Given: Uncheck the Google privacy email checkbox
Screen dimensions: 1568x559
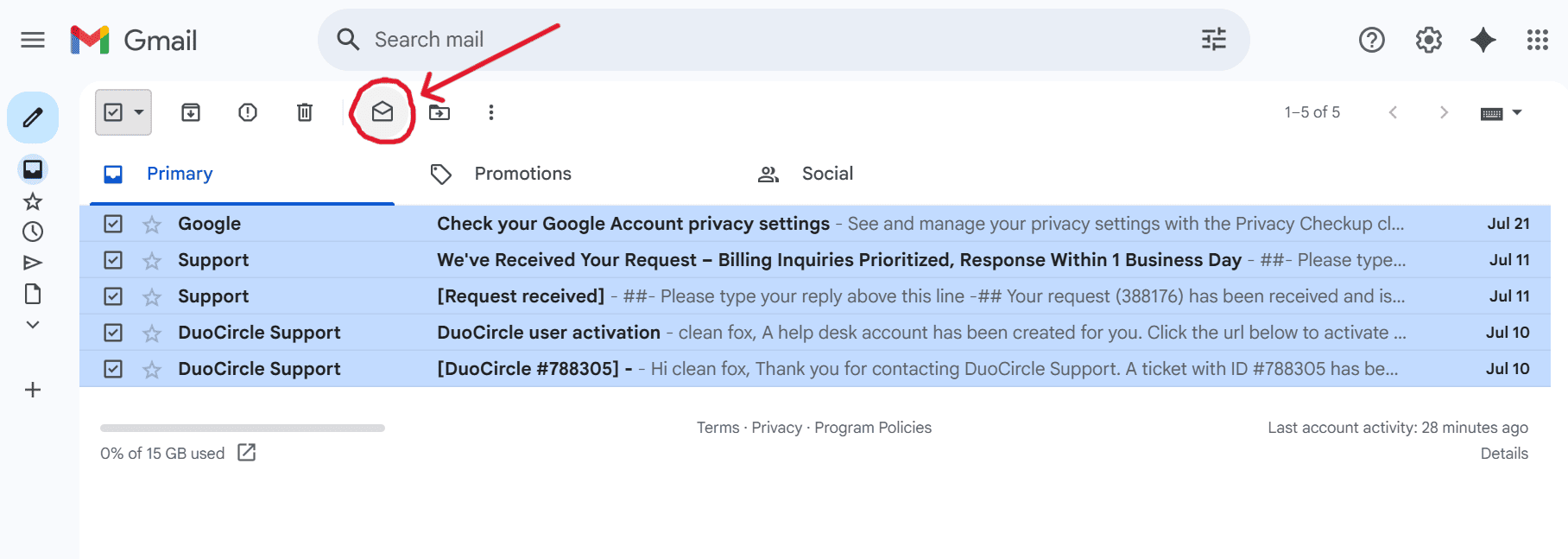Looking at the screenshot, I should pos(113,223).
